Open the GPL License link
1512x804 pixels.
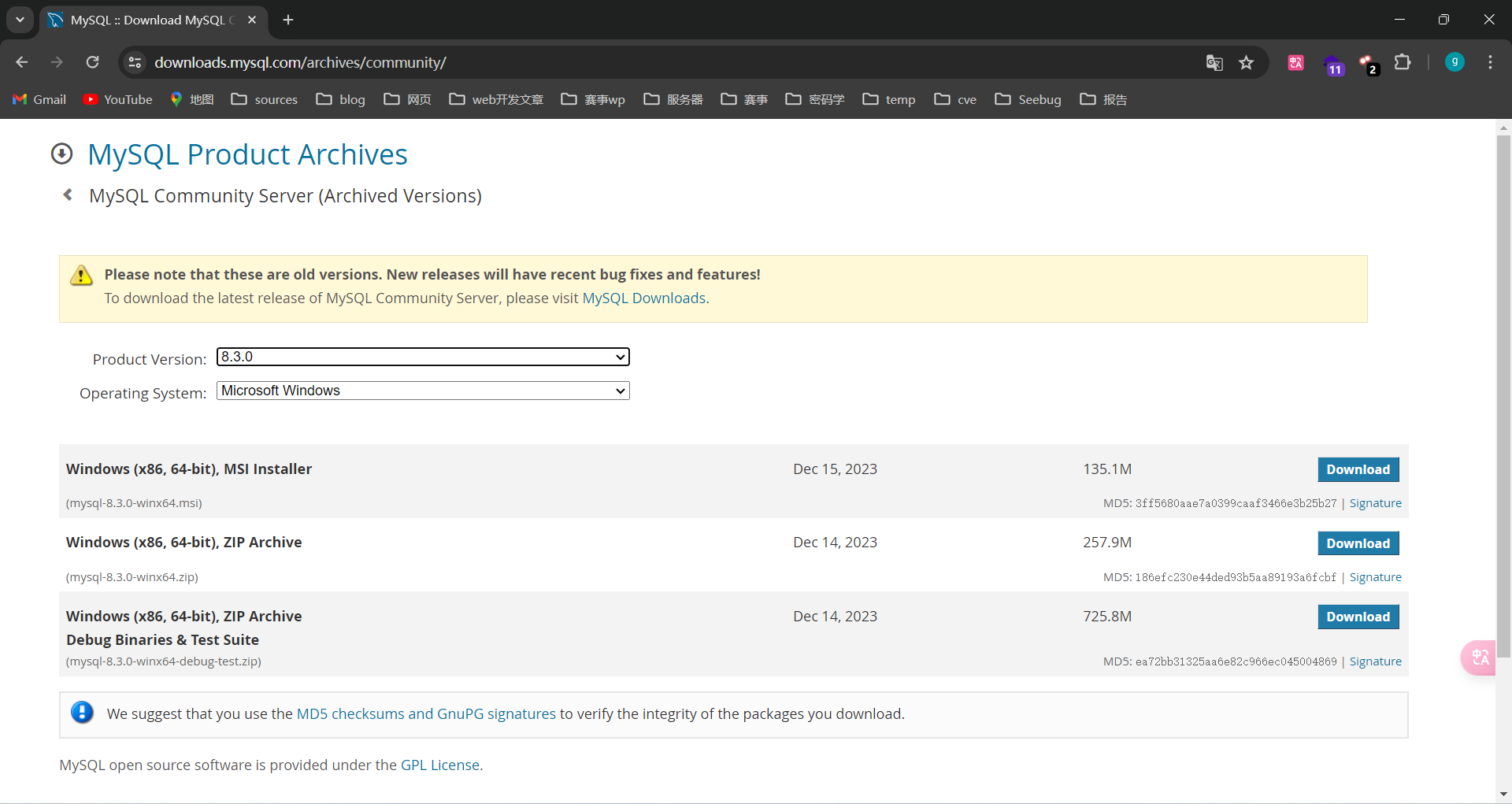coord(440,765)
